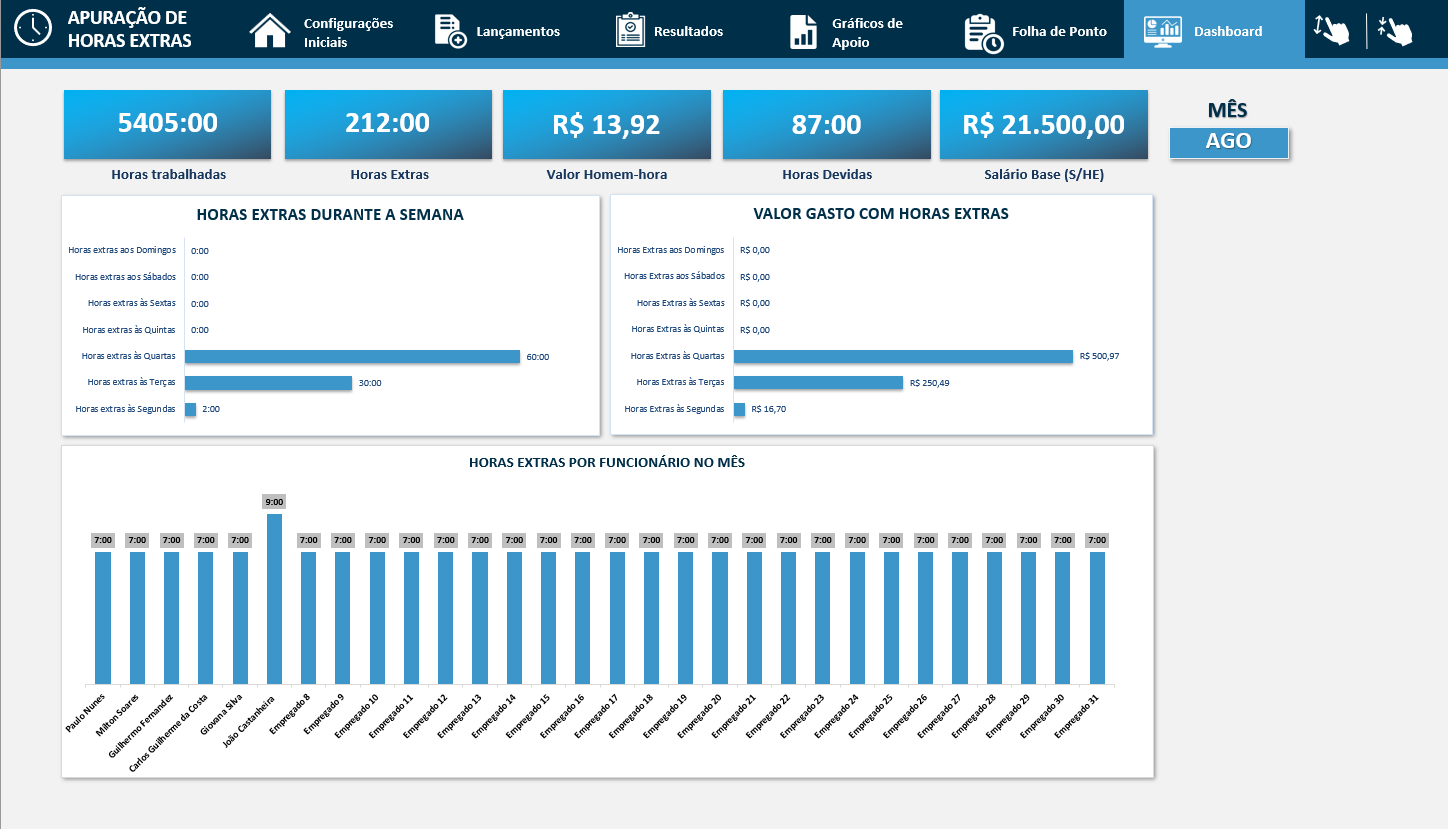Click the Folha de Ponto clipboard-clock icon
The width and height of the screenshot is (1448, 829).
pos(983,32)
